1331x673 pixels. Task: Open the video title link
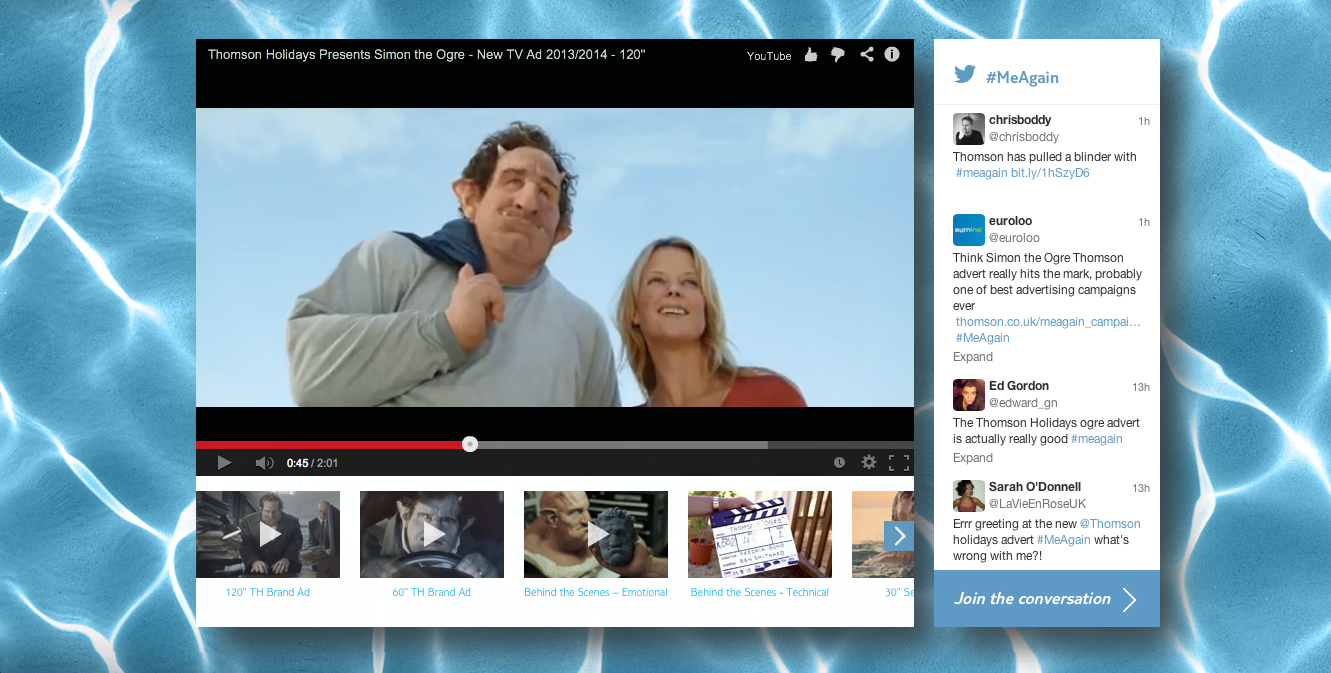point(427,55)
